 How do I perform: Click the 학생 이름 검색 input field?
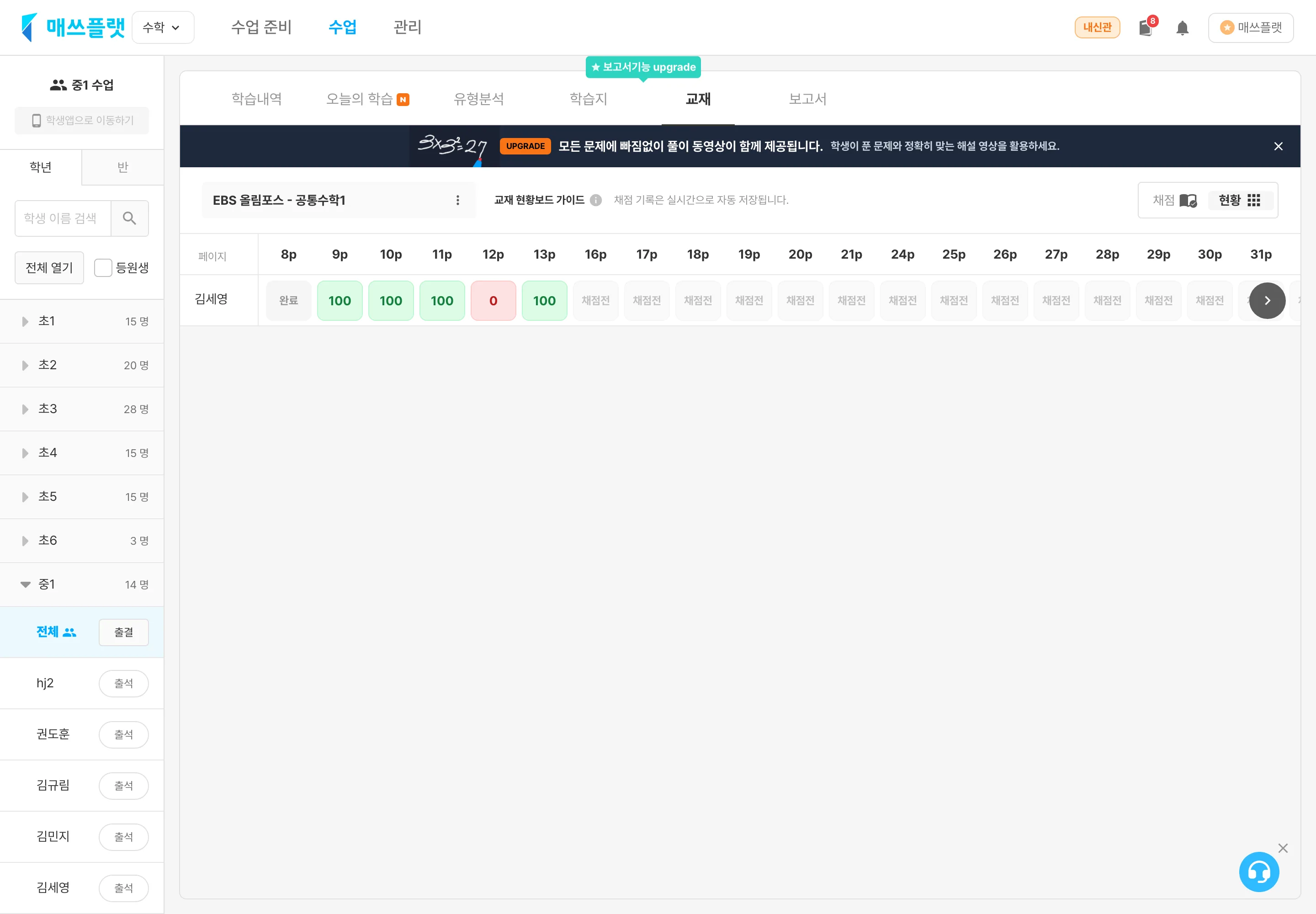tap(63, 218)
